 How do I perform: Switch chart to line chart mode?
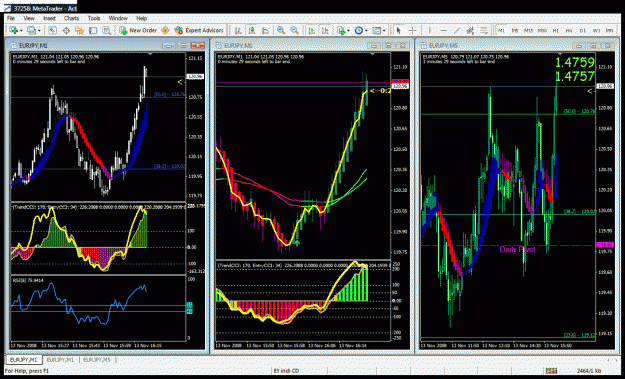pos(265,30)
